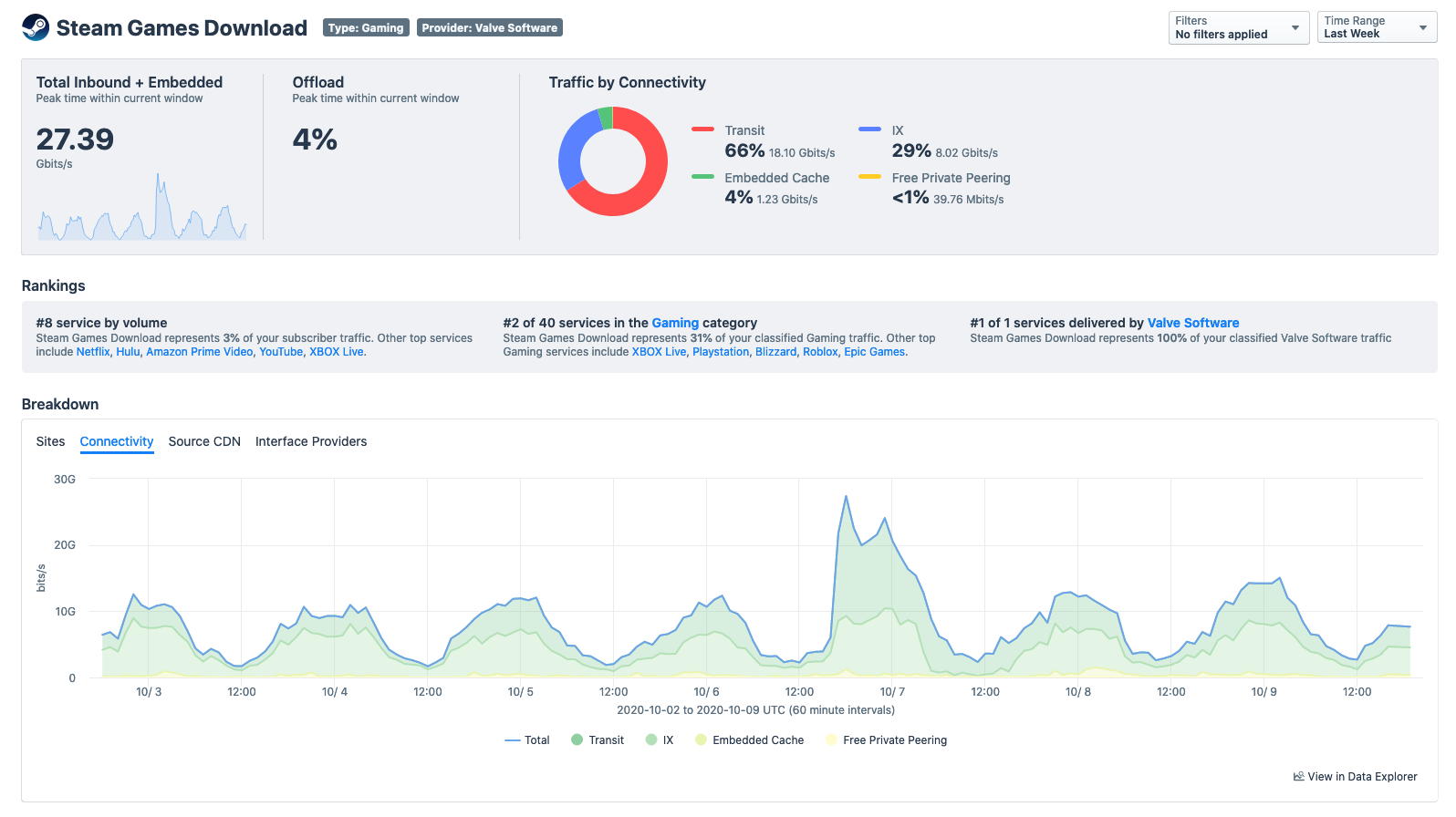Viewport: 1456px width, 817px height.
Task: Open XBOX Live link in volume ranking
Action: tap(337, 352)
